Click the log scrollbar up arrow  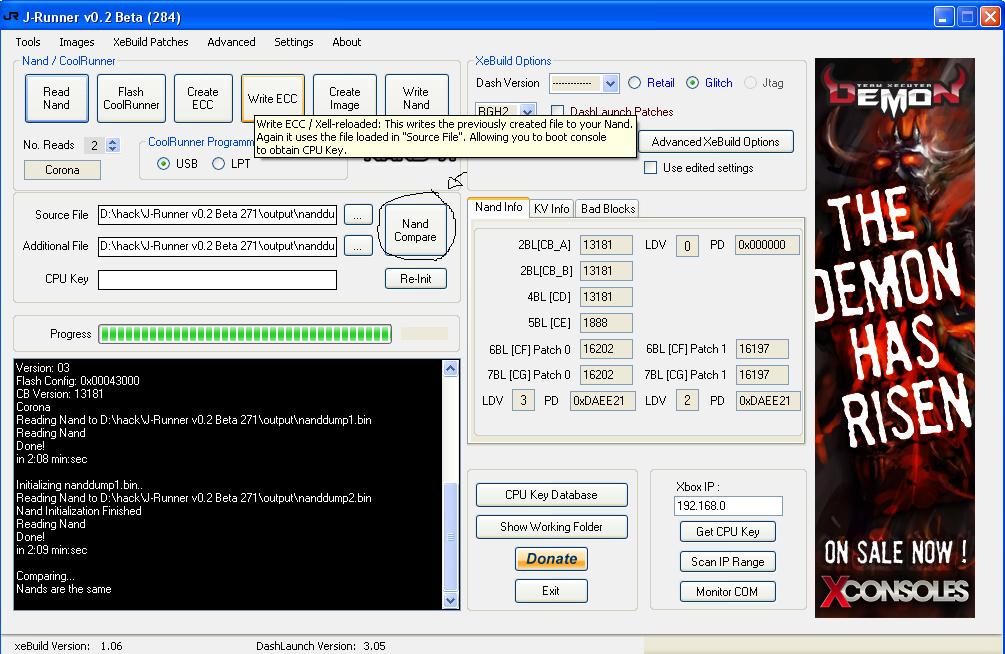(x=451, y=368)
